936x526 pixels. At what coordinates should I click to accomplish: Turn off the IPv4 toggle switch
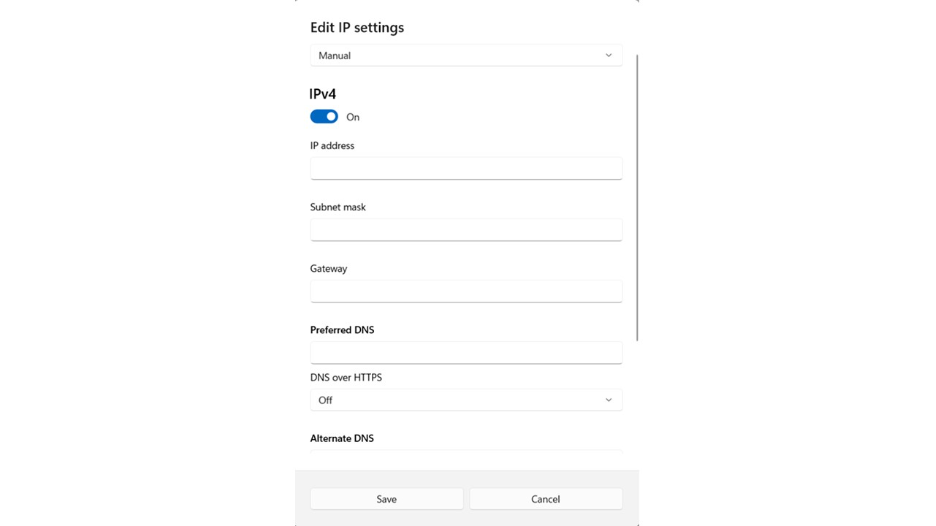click(x=324, y=117)
